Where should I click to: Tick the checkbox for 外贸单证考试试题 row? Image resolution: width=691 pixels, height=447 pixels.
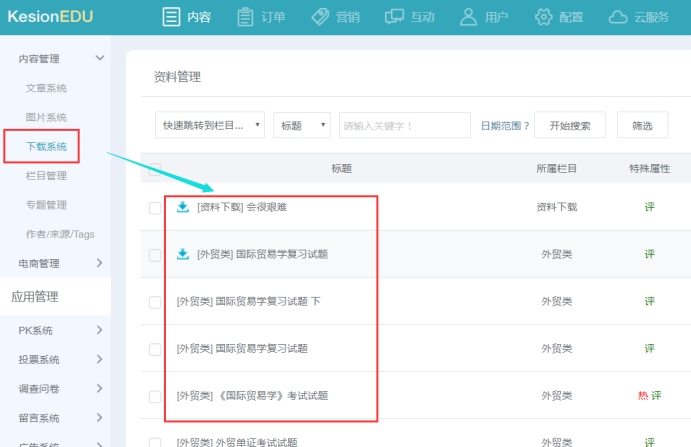coord(155,442)
